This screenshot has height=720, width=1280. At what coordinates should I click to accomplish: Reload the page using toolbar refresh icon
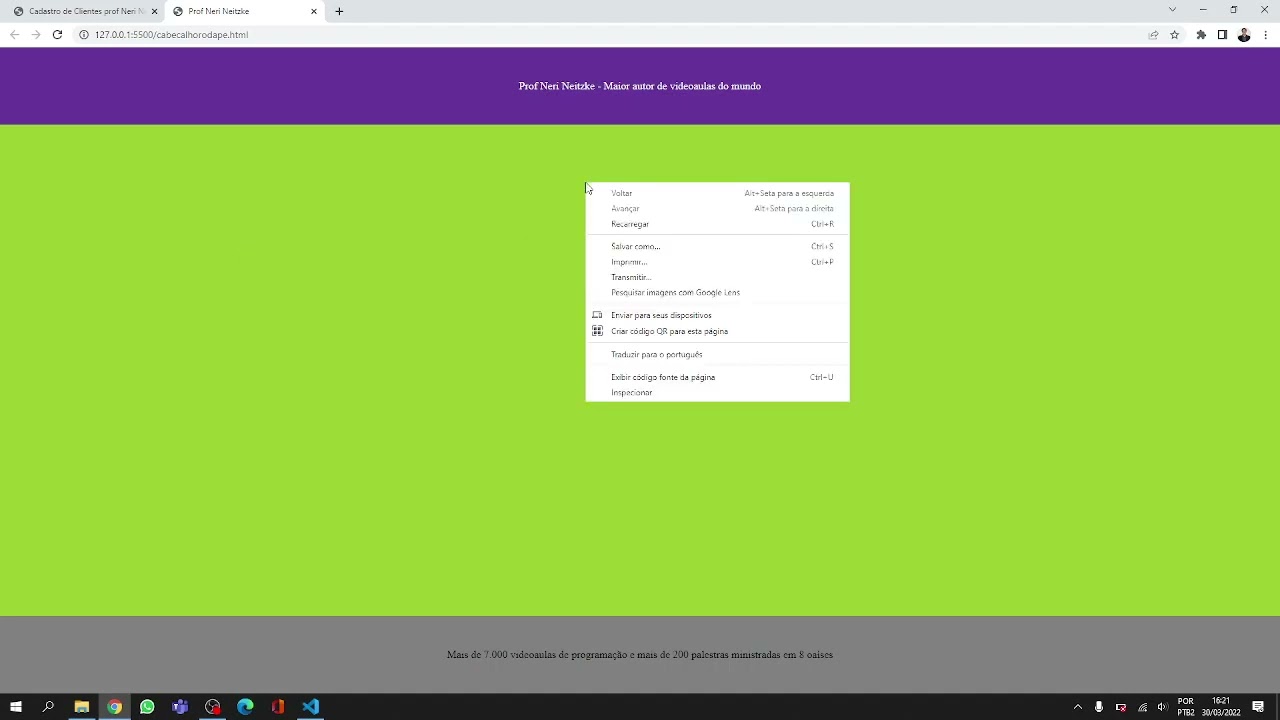[x=57, y=34]
